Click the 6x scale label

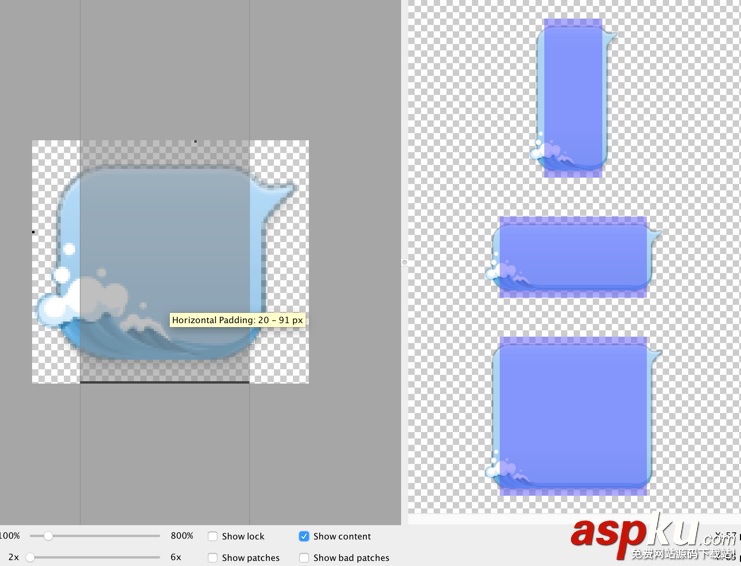click(176, 557)
